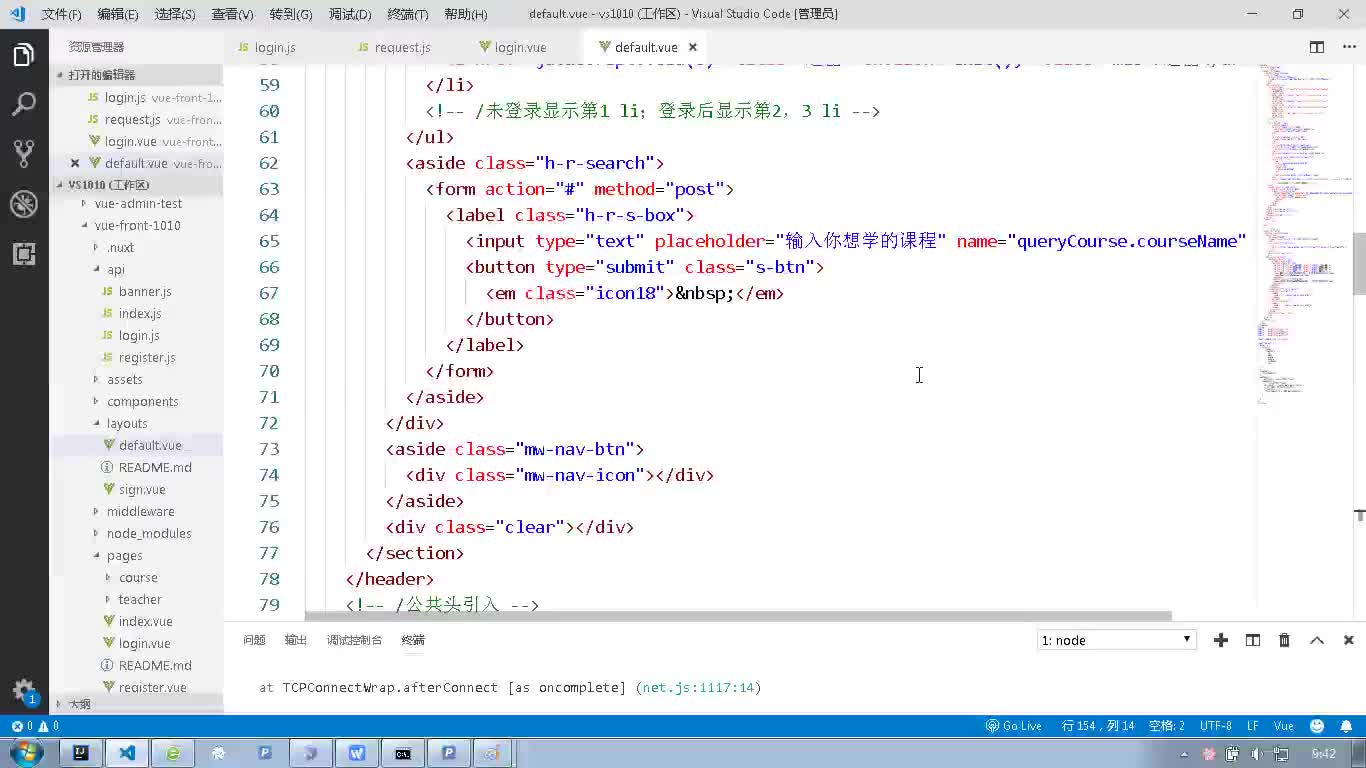Click 行 154, 列 14 cursor position
1366x768 pixels.
1098,726
